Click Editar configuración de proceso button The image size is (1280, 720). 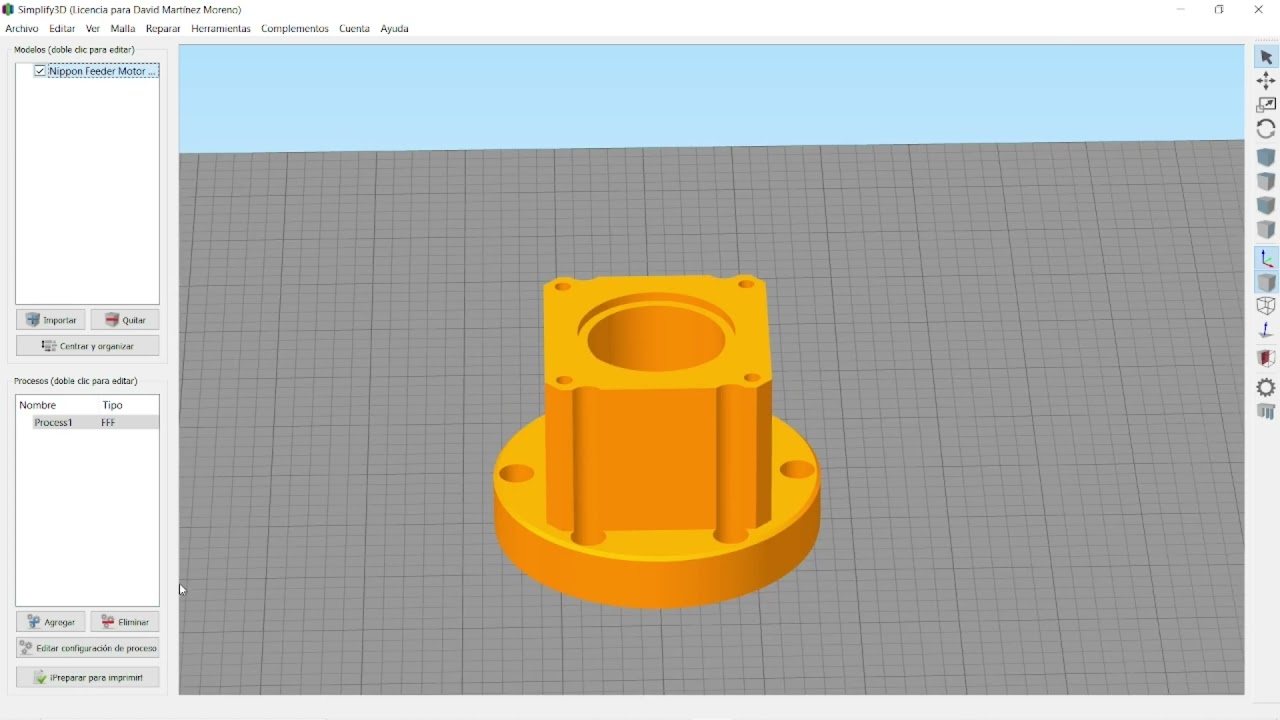pos(88,649)
